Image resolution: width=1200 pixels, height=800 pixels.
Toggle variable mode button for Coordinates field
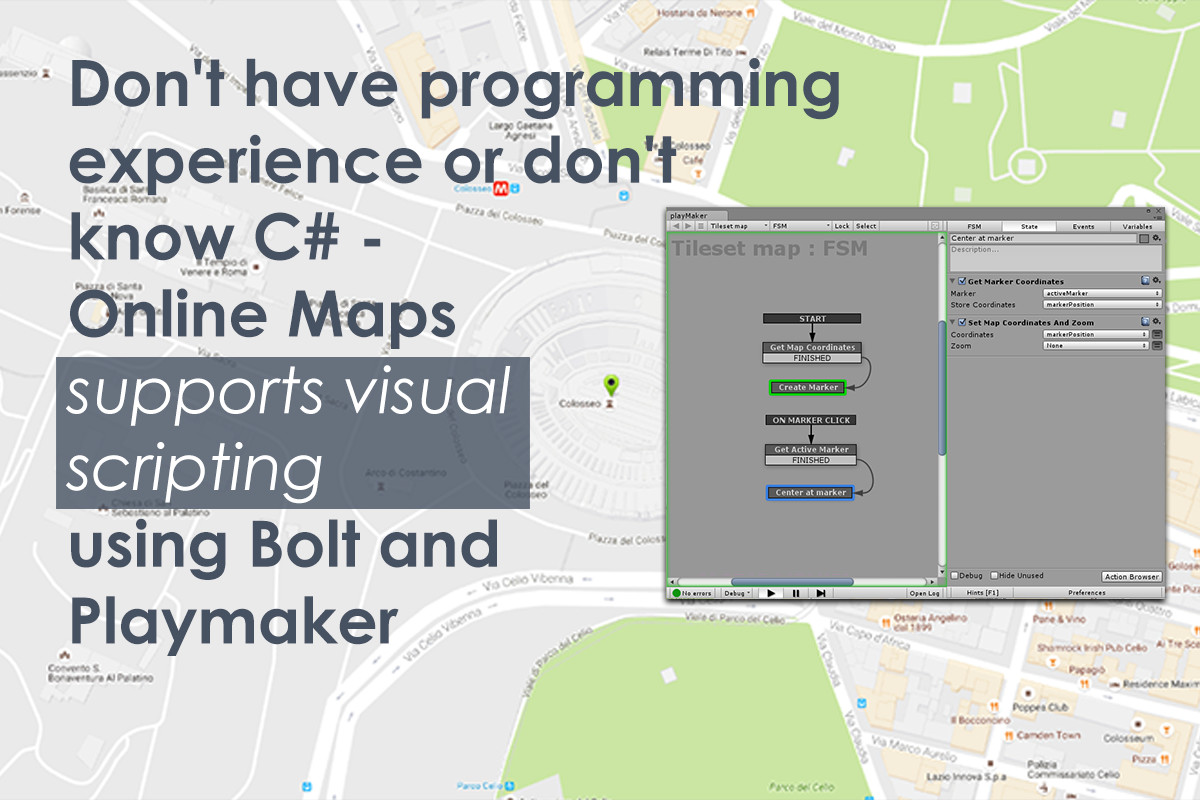[x=1157, y=334]
